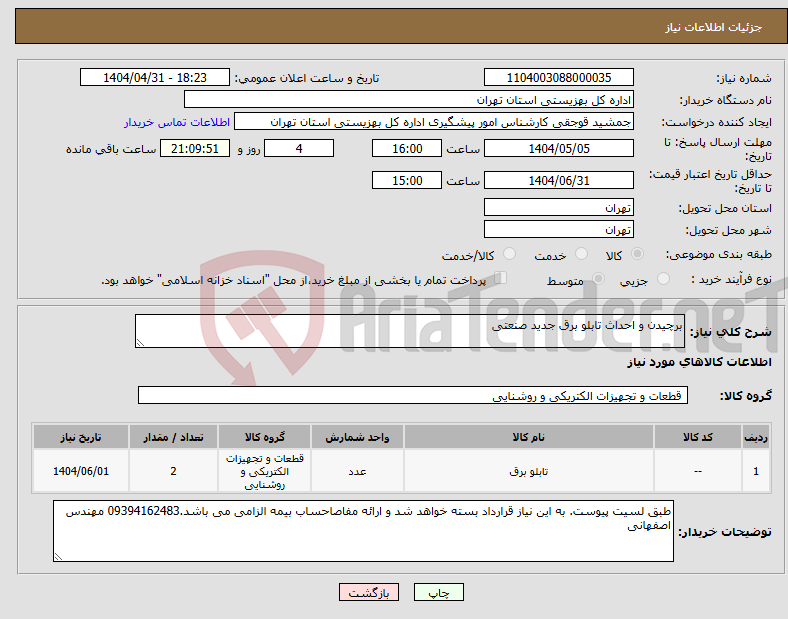Click the row number cell 1
The image size is (788, 619).
(x=756, y=471)
